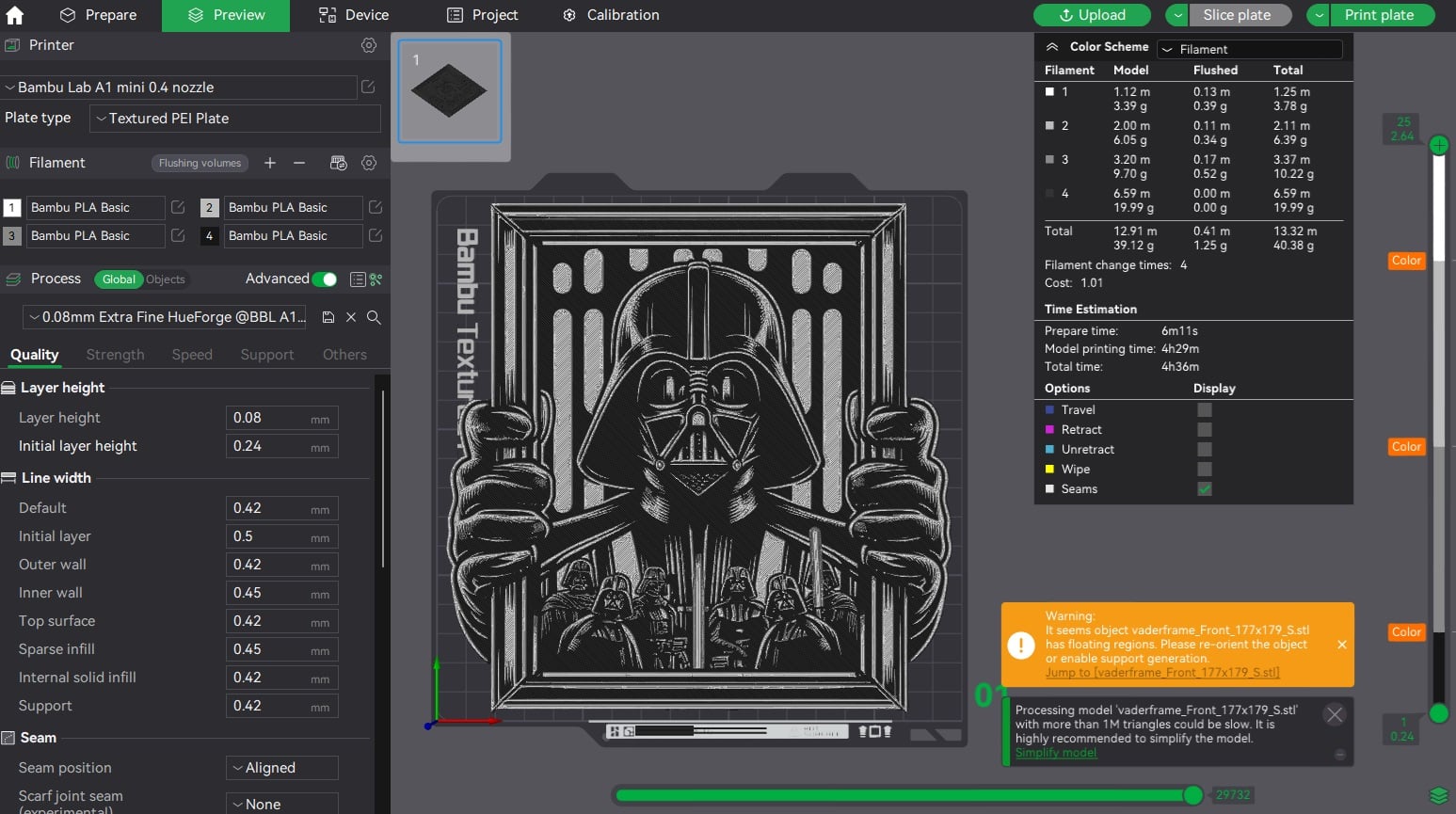Follow the Simplify model link
Viewport: 1456px width, 814px height.
1056,753
